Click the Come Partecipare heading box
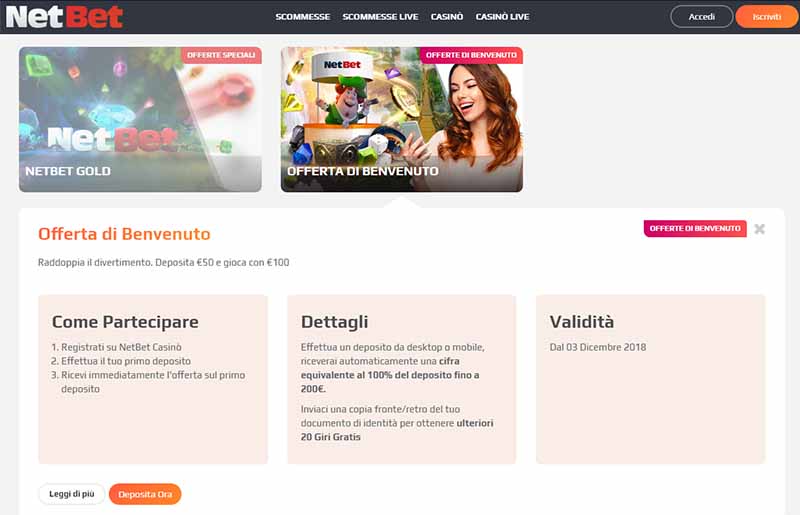This screenshot has height=515, width=800. tap(153, 379)
